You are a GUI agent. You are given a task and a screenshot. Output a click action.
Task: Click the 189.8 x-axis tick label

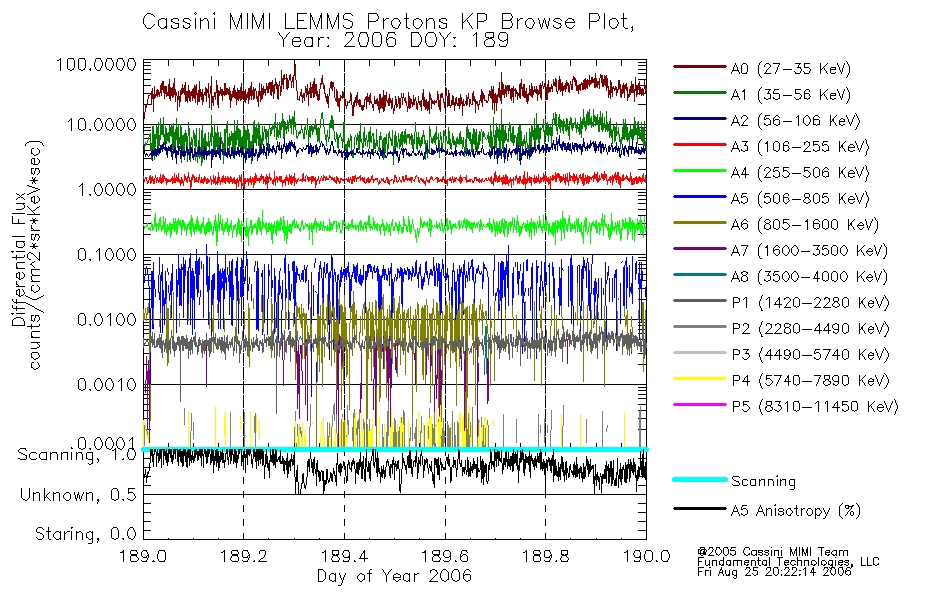coord(546,556)
